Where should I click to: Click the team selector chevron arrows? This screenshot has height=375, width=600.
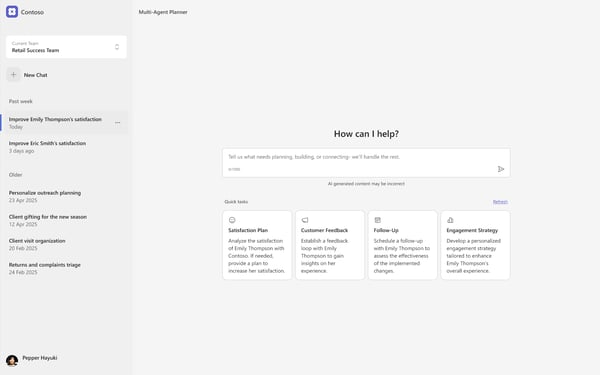(x=117, y=47)
